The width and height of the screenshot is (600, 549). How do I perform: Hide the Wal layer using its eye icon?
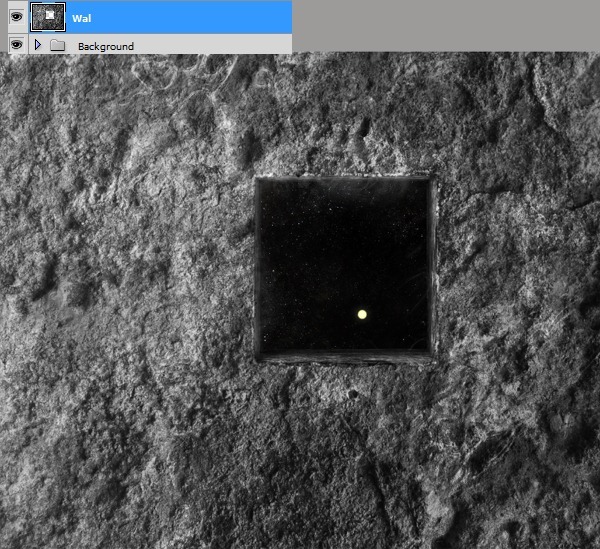pyautogui.click(x=16, y=17)
